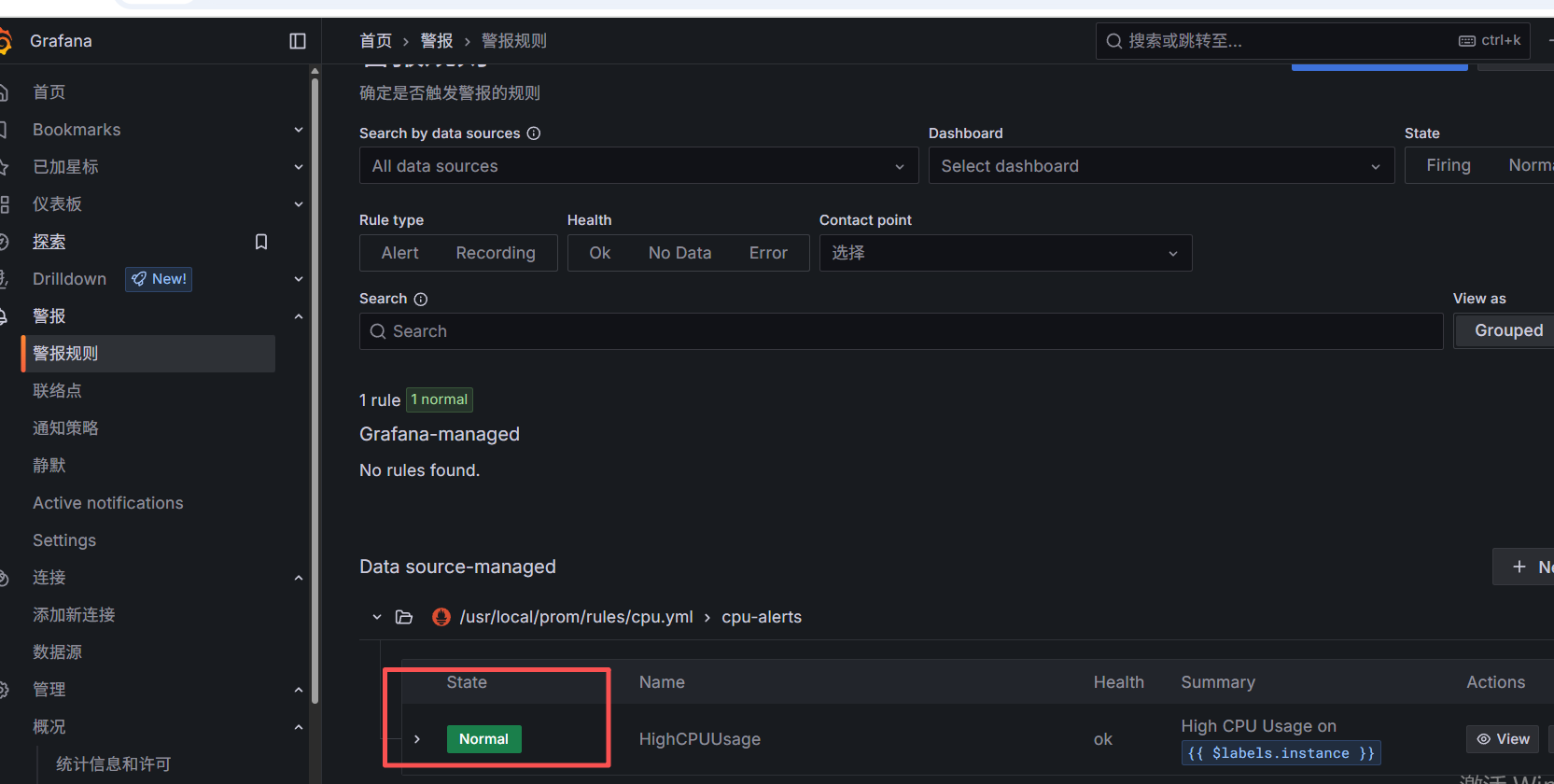
Task: Open Active notifications in the sidebar
Action: pyautogui.click(x=108, y=503)
